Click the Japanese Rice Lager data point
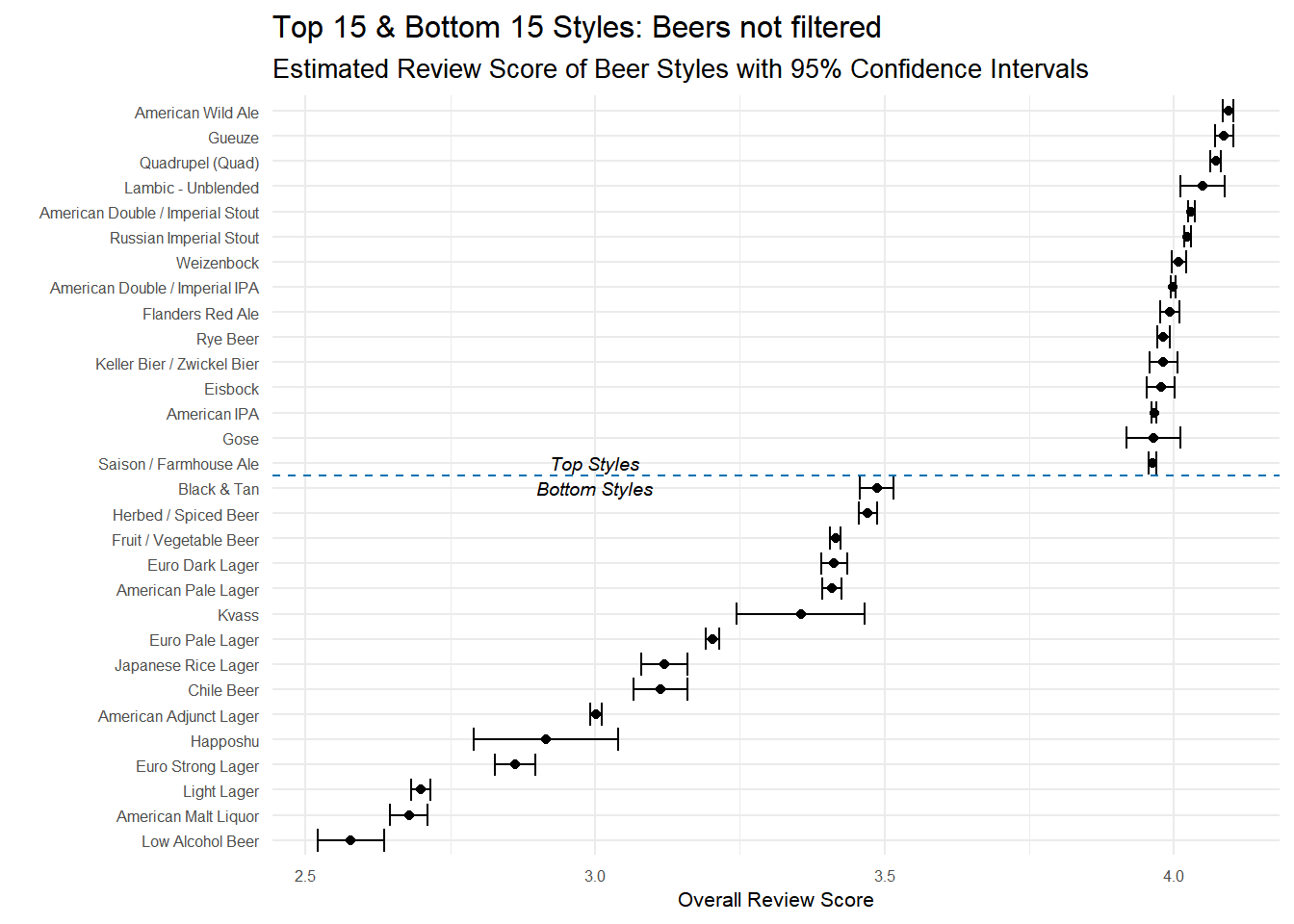 click(x=664, y=664)
